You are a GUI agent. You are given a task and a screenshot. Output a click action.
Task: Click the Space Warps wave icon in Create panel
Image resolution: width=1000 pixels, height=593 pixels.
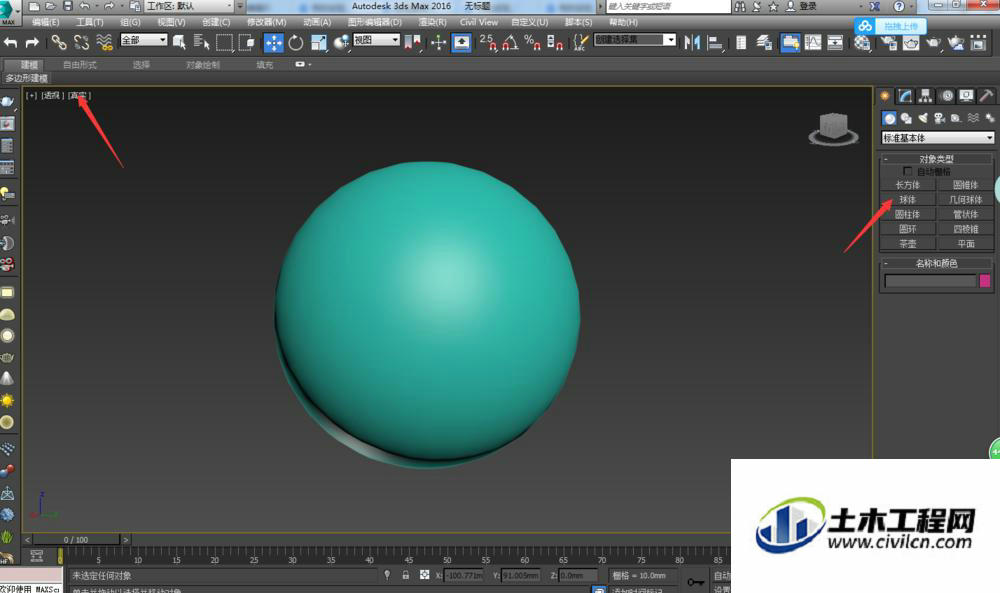click(x=973, y=118)
